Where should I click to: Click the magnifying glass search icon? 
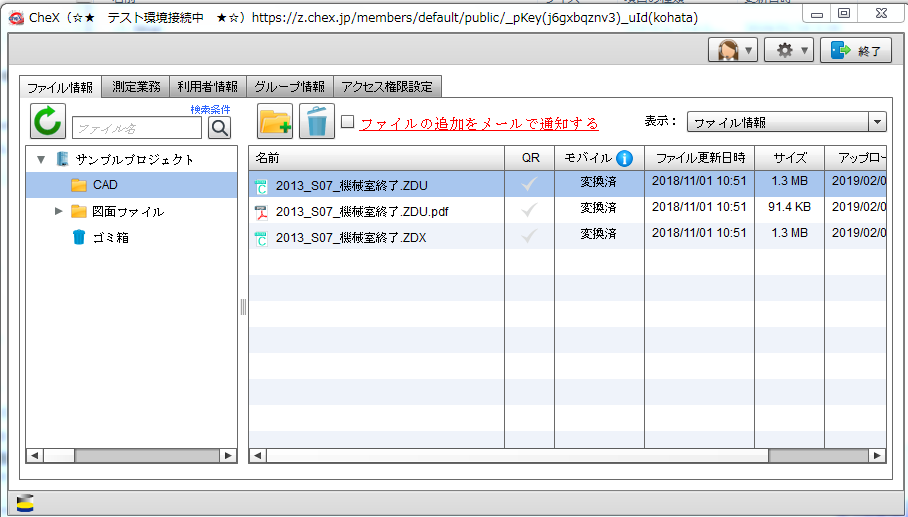point(219,127)
